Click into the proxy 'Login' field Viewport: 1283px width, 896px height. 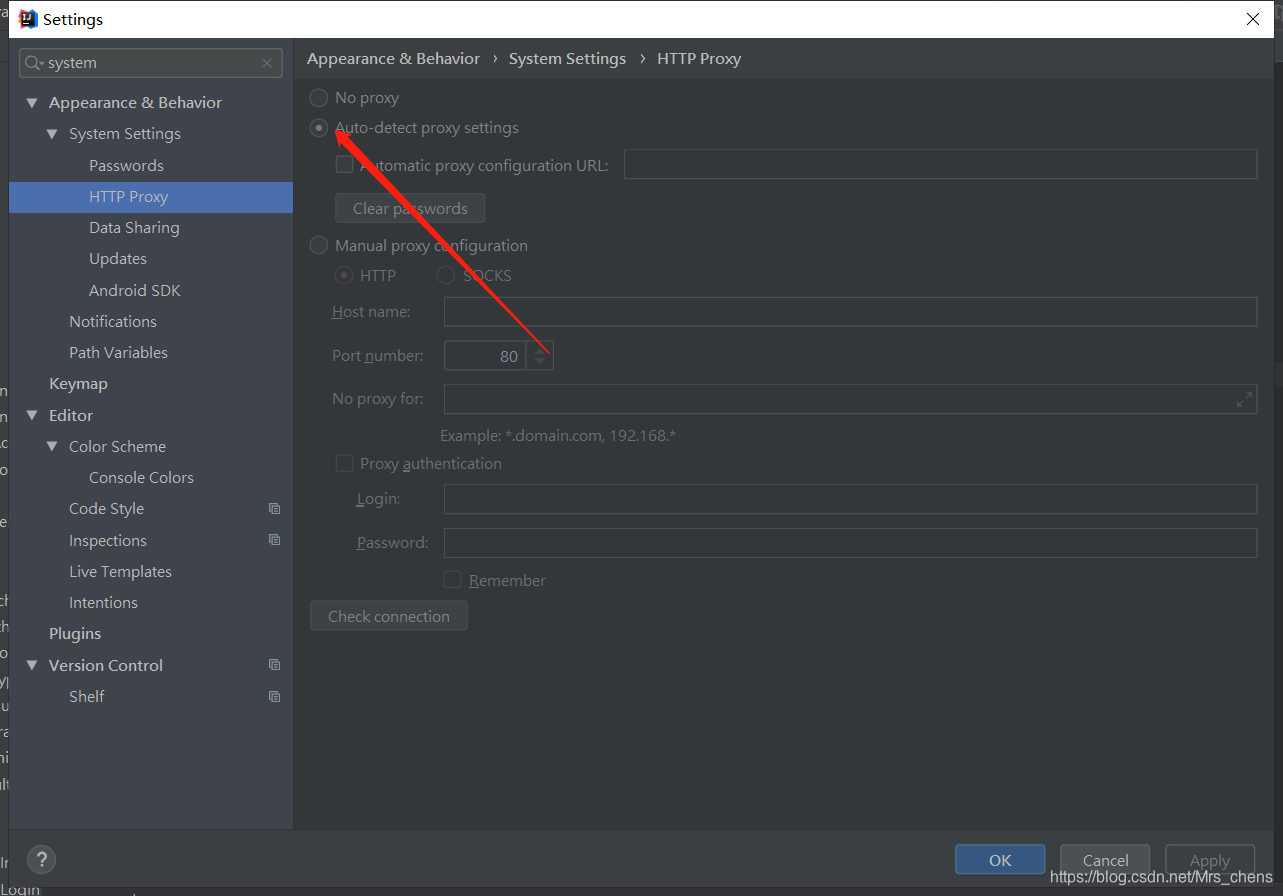[x=850, y=499]
